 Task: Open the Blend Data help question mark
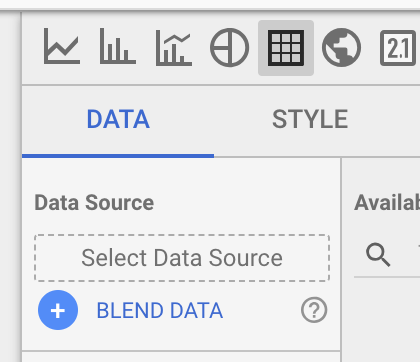coord(314,310)
